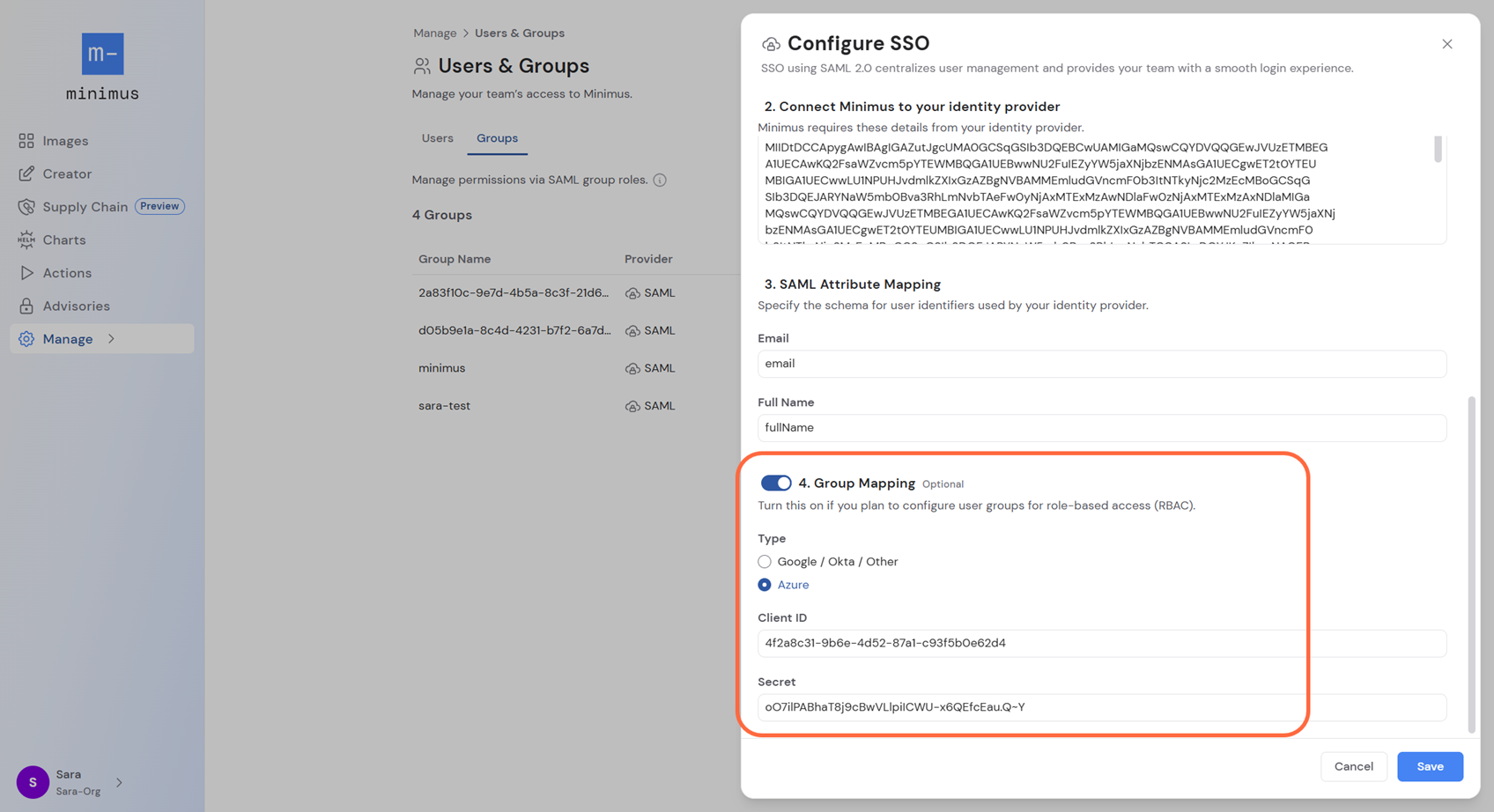
Task: Click the SAML cloud icon in sara-test row
Action: pyautogui.click(x=632, y=406)
